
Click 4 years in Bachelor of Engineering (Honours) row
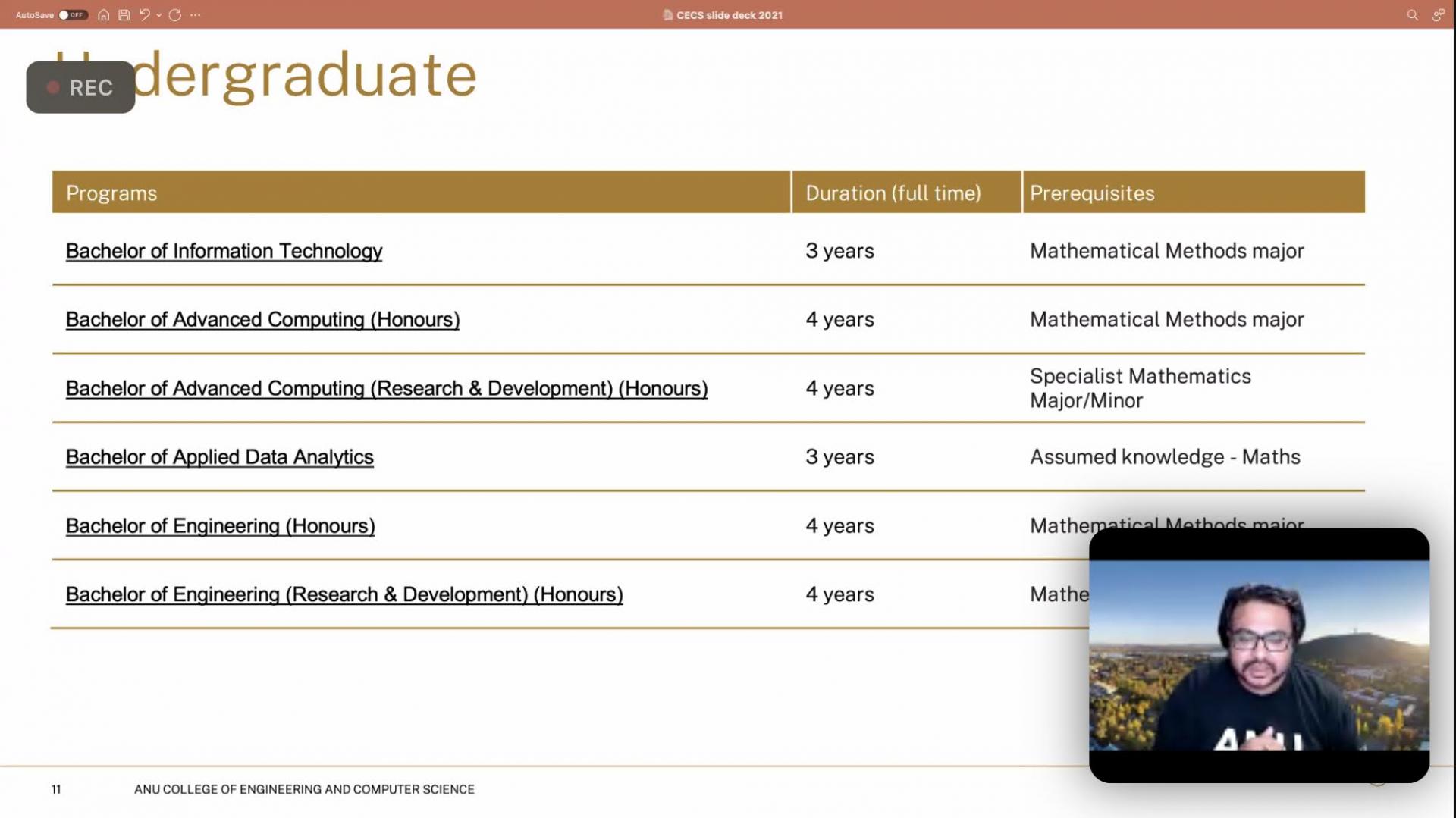tap(839, 526)
